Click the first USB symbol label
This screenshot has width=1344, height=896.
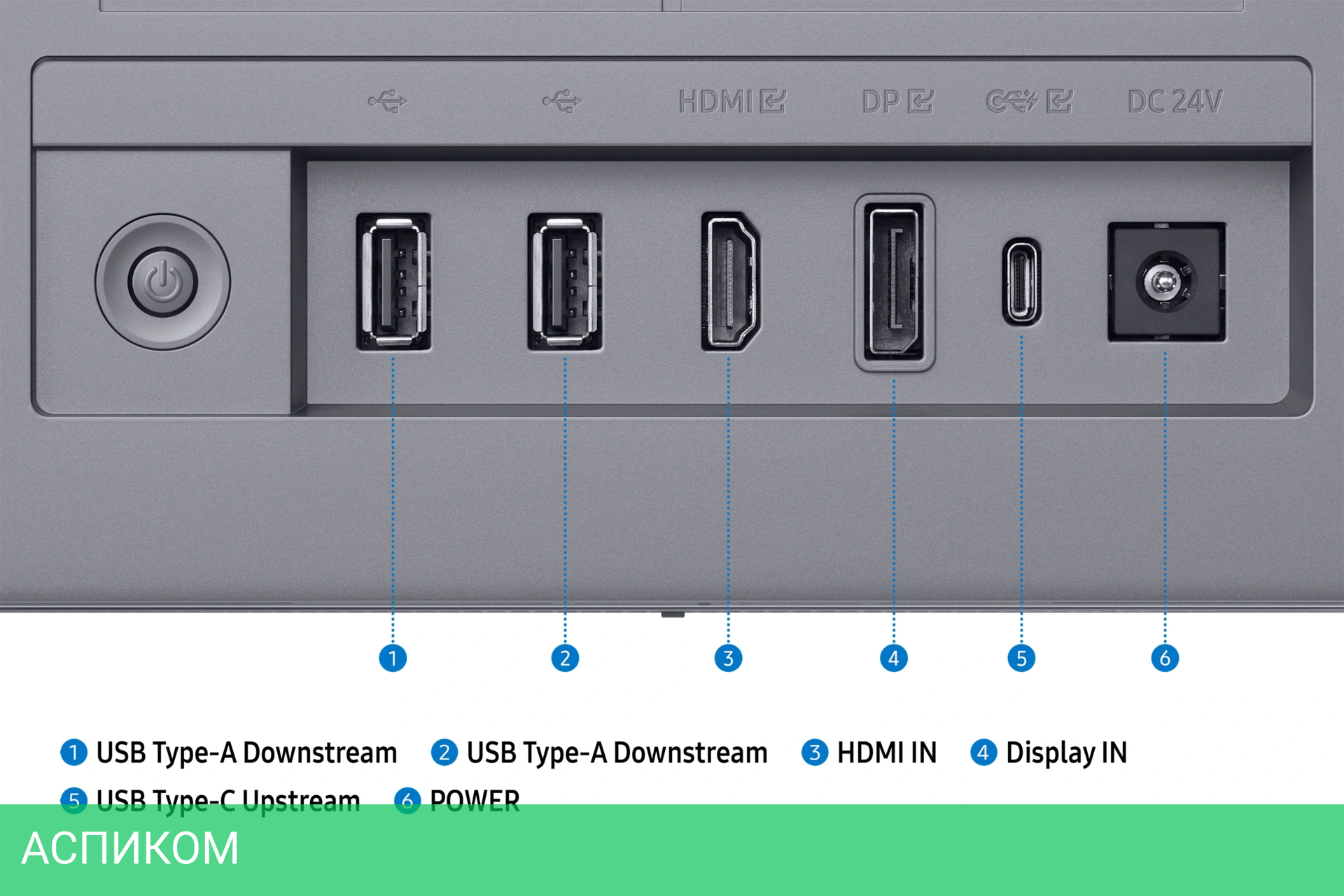click(x=388, y=102)
